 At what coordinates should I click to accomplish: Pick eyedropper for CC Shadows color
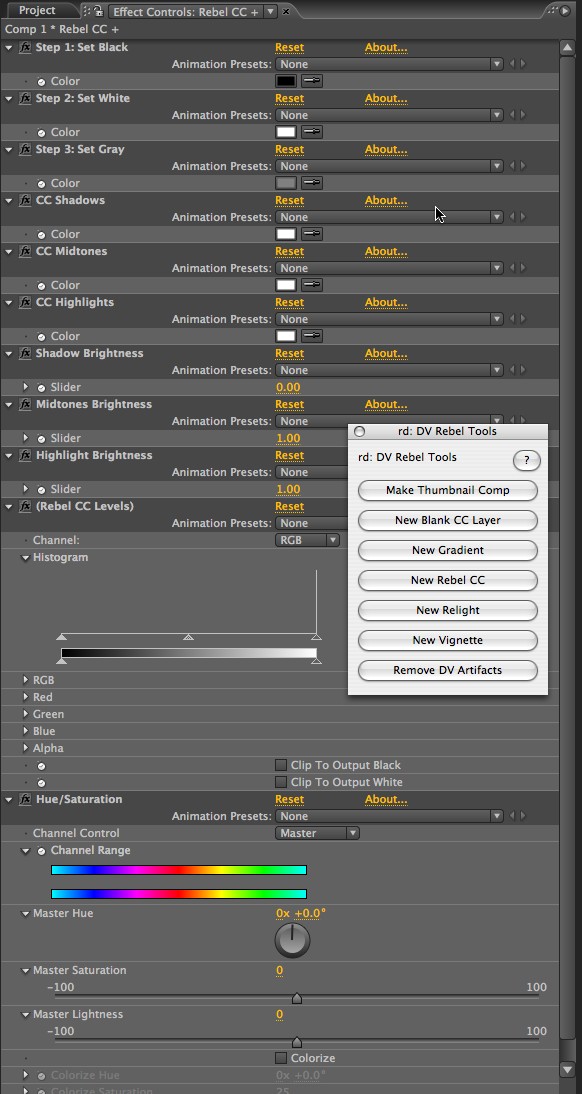(x=312, y=234)
